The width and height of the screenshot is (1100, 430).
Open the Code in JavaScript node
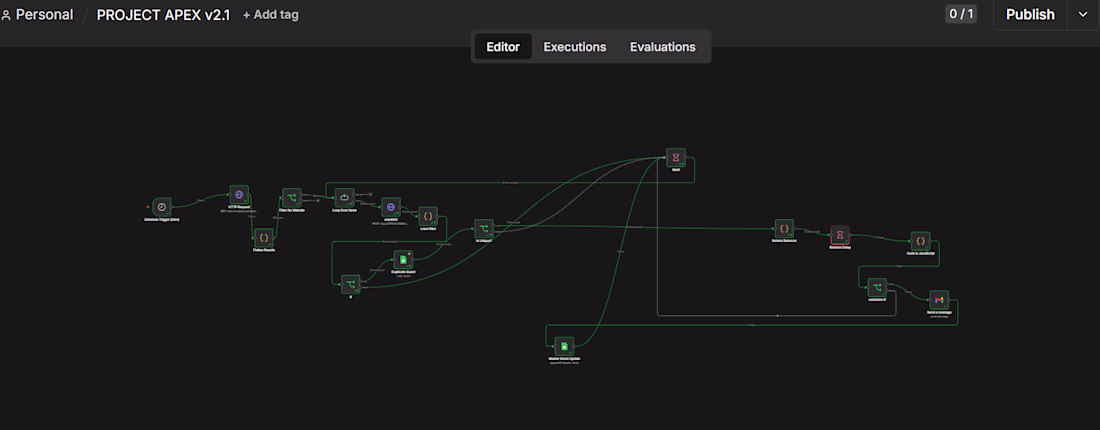tap(920, 241)
